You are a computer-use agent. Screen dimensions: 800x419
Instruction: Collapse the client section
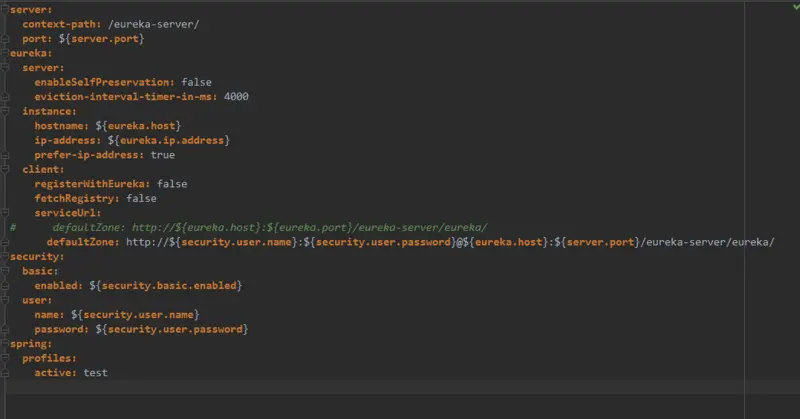5,169
